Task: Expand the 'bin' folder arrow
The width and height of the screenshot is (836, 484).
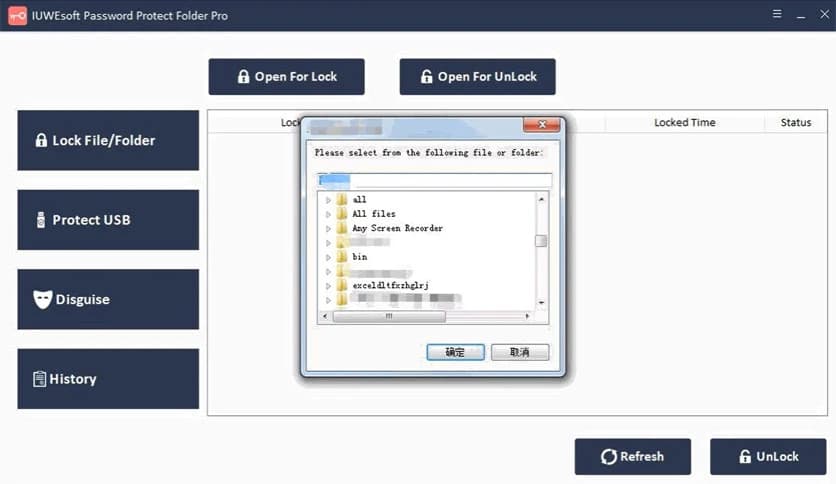Action: tap(328, 257)
